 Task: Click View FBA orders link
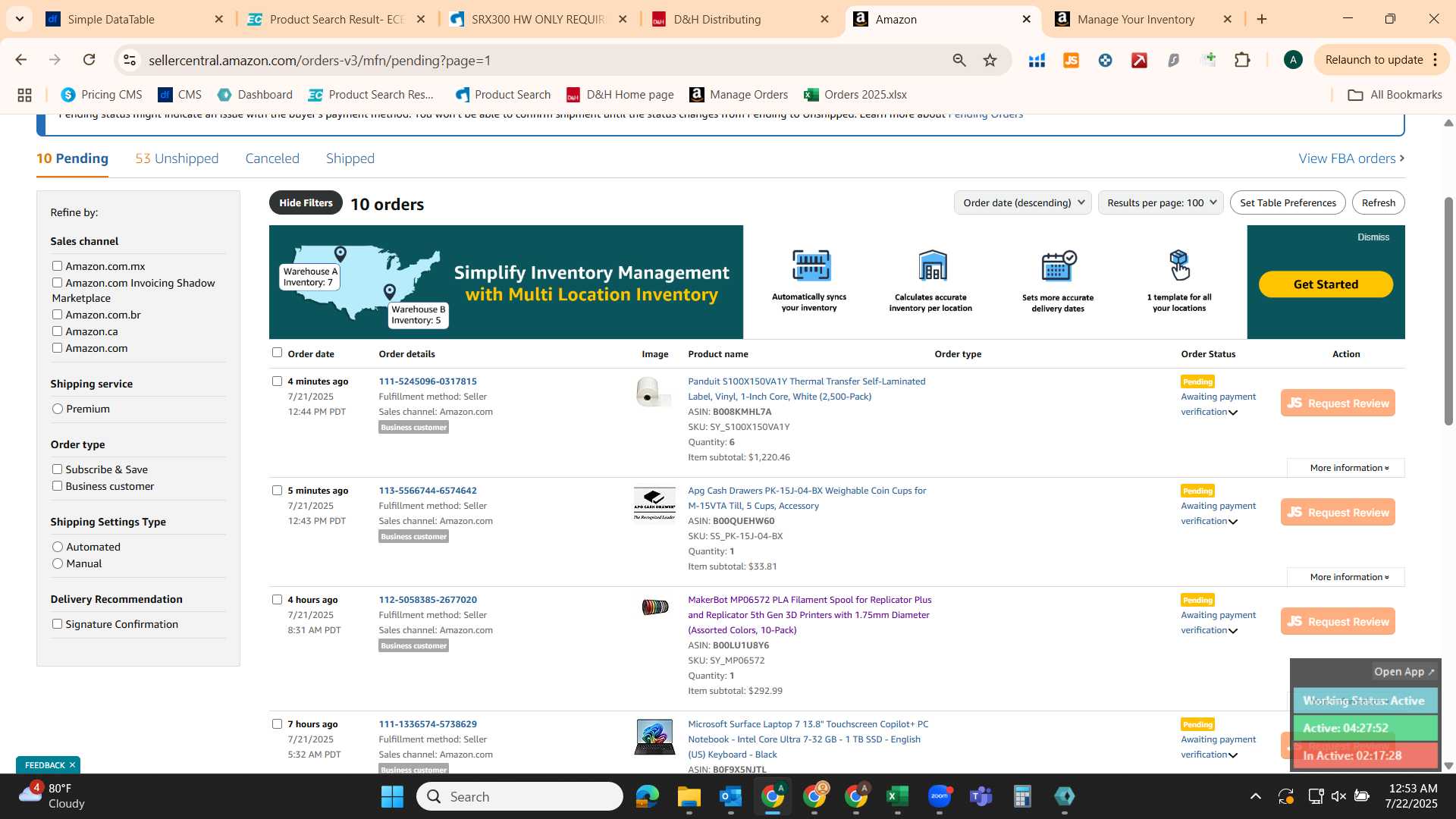(1351, 158)
